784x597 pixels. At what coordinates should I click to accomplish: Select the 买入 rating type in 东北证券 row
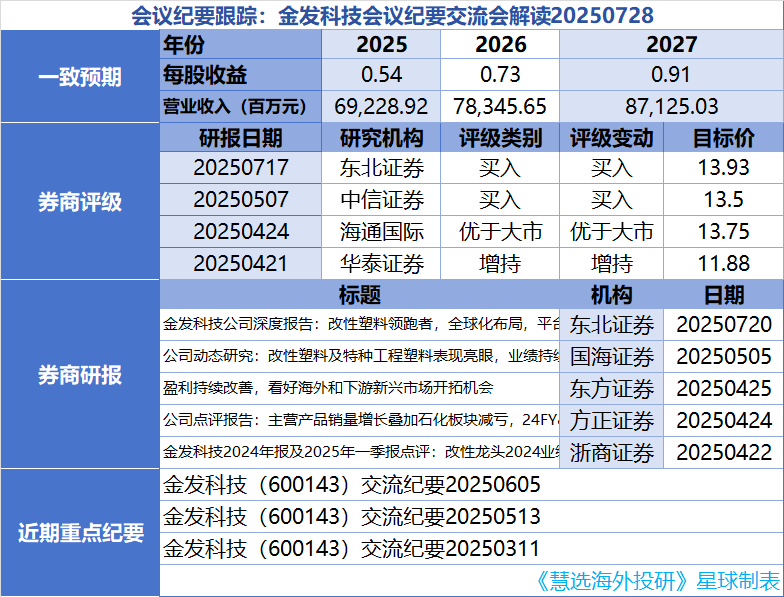500,168
